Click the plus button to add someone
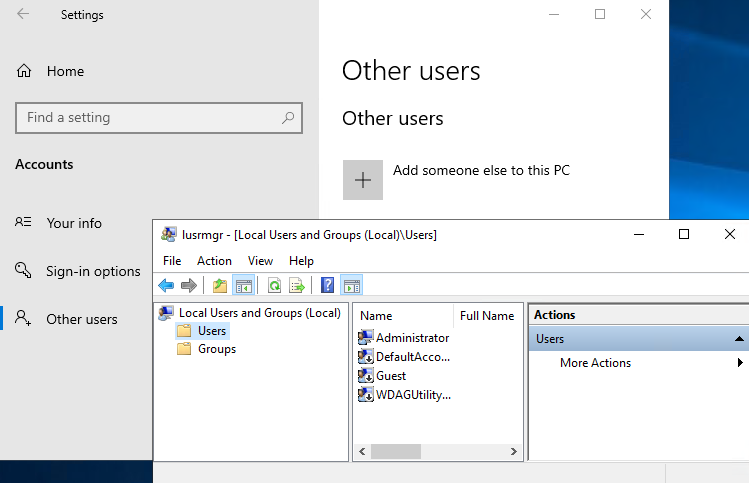Viewport: 749px width, 483px height. tap(363, 180)
